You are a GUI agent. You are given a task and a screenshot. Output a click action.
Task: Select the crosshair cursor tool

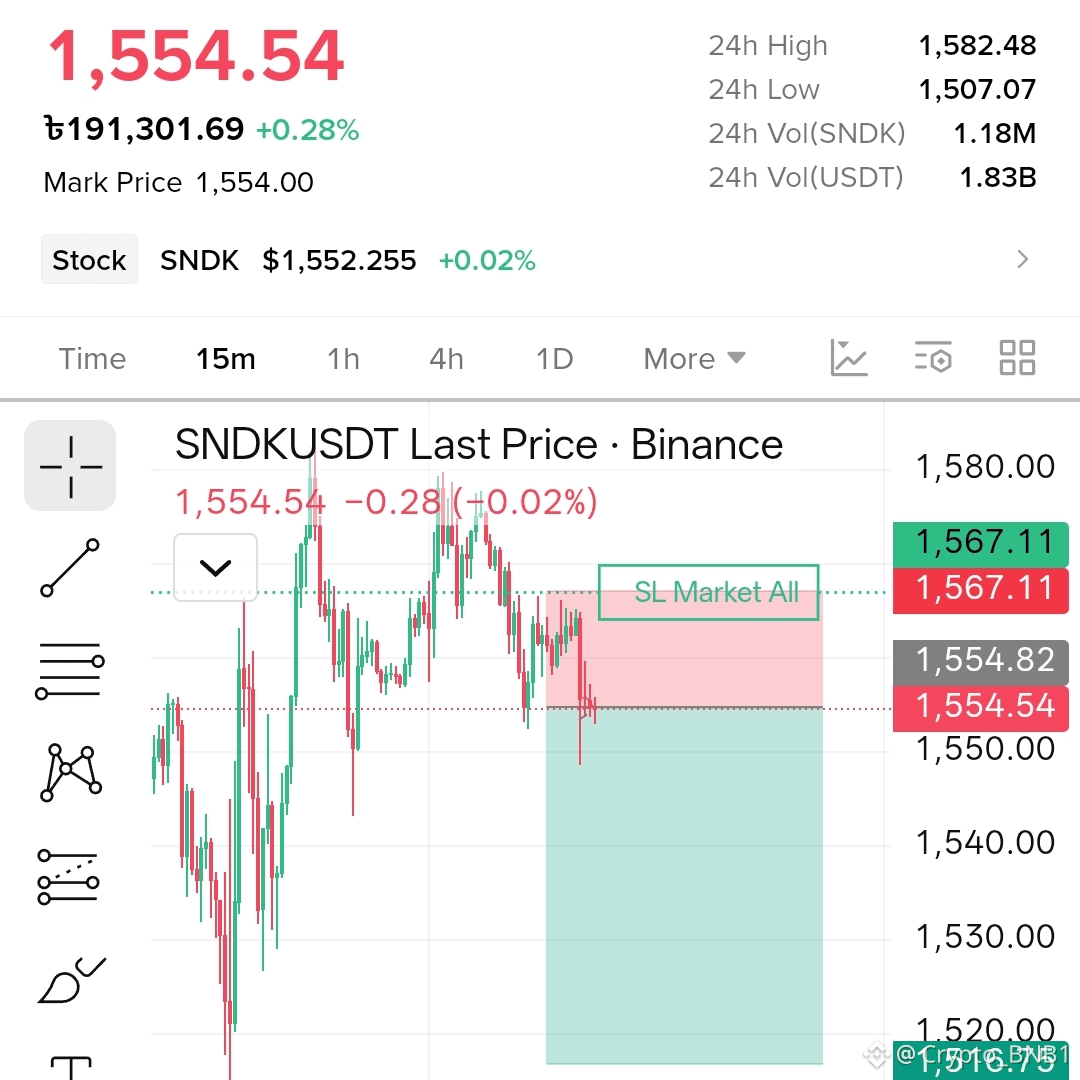click(x=70, y=466)
